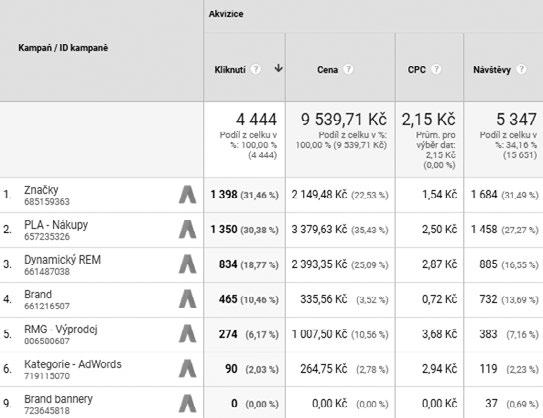Click the AdWords icon in the Brand 661216507 row

[x=188, y=299]
